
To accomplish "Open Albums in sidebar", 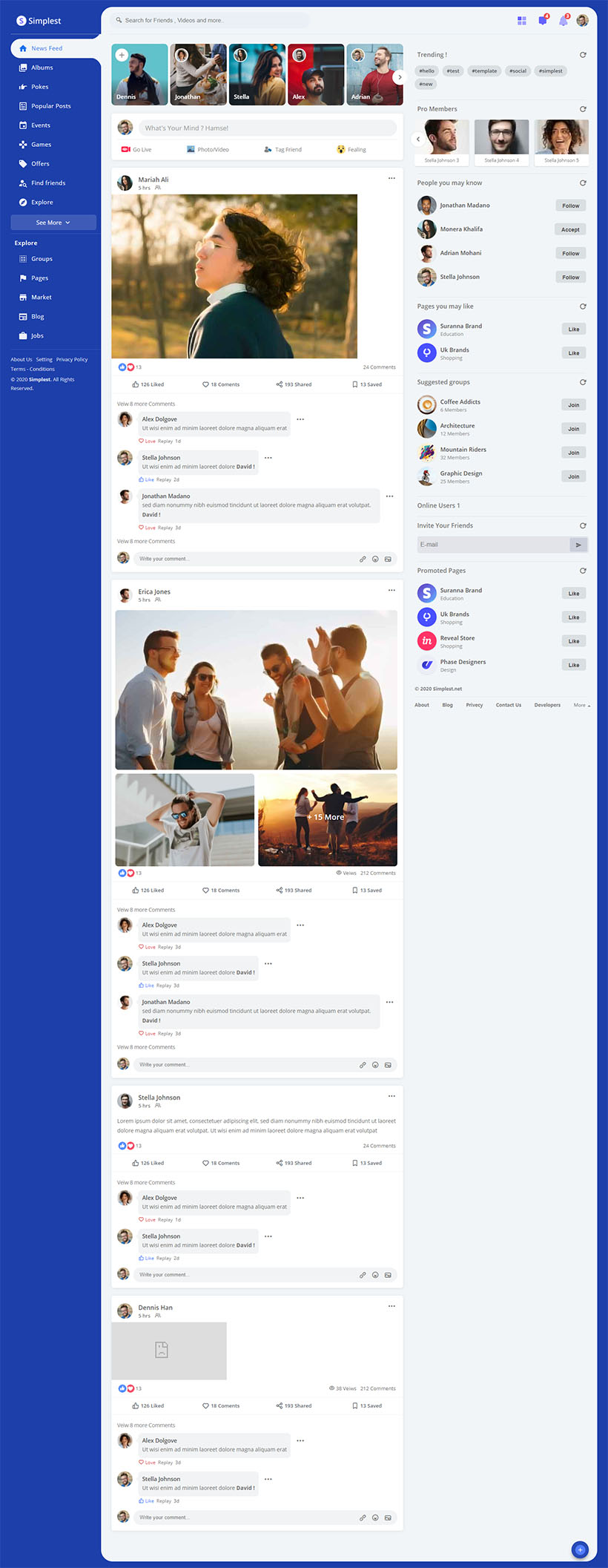I will pos(36,68).
